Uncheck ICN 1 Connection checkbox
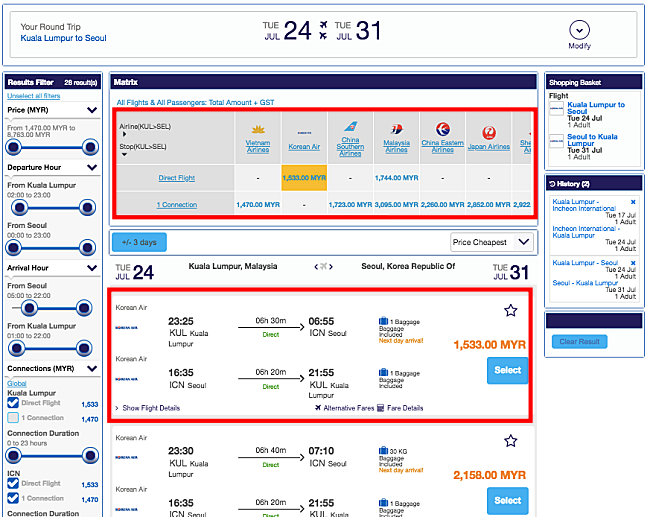 tap(13, 498)
